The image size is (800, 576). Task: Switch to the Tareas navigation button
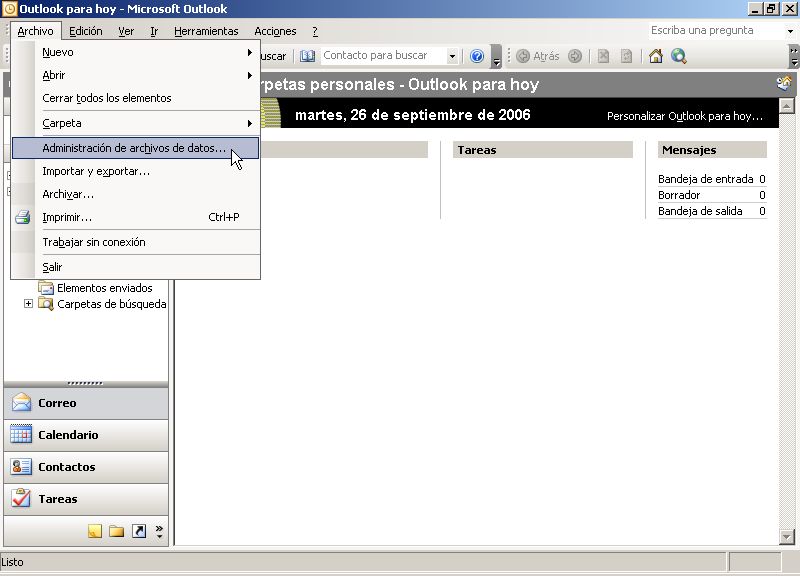click(x=86, y=499)
